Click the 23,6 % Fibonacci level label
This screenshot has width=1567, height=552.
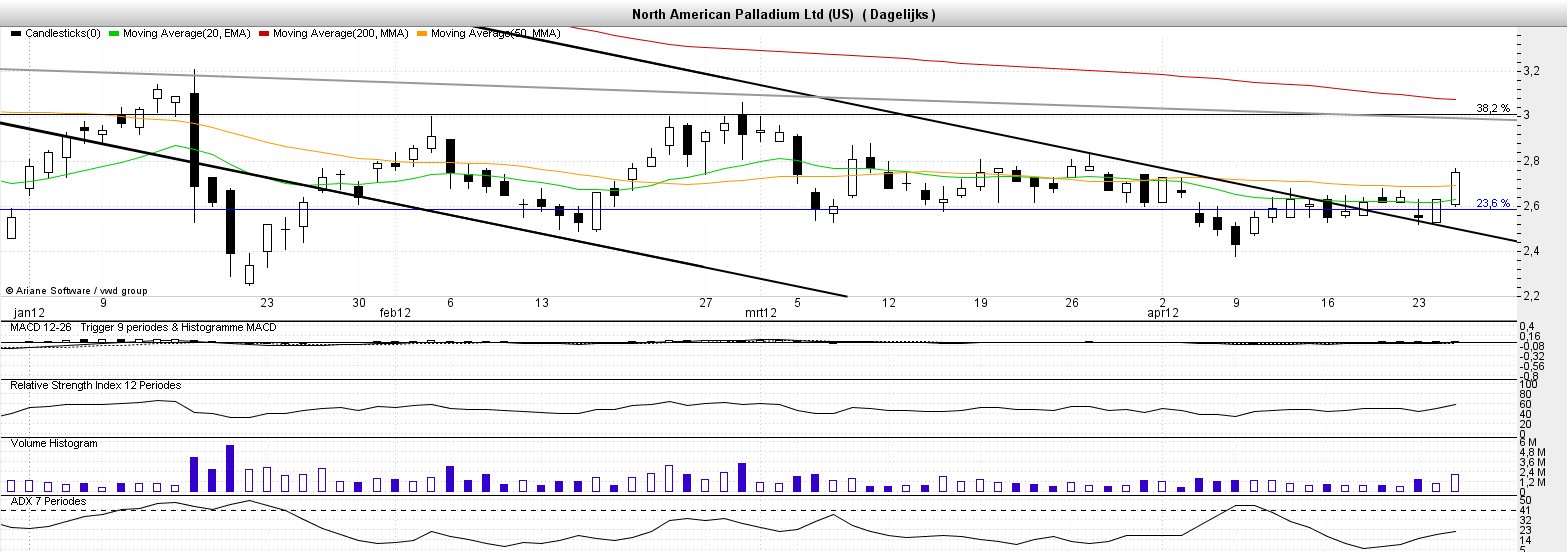point(1493,203)
